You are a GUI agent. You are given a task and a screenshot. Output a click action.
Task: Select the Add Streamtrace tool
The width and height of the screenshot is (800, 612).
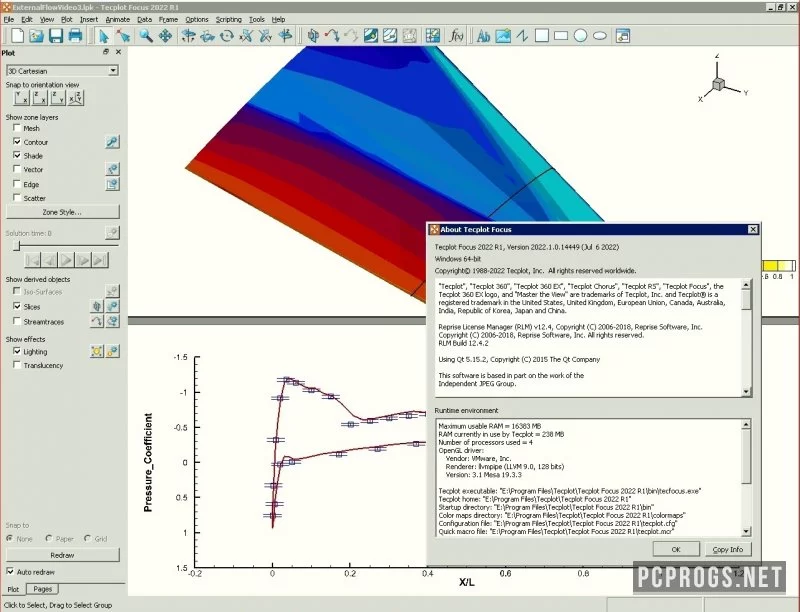tap(333, 36)
